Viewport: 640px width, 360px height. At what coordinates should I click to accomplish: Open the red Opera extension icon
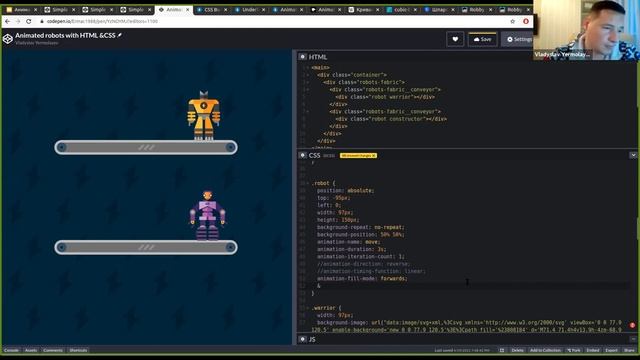point(526,21)
